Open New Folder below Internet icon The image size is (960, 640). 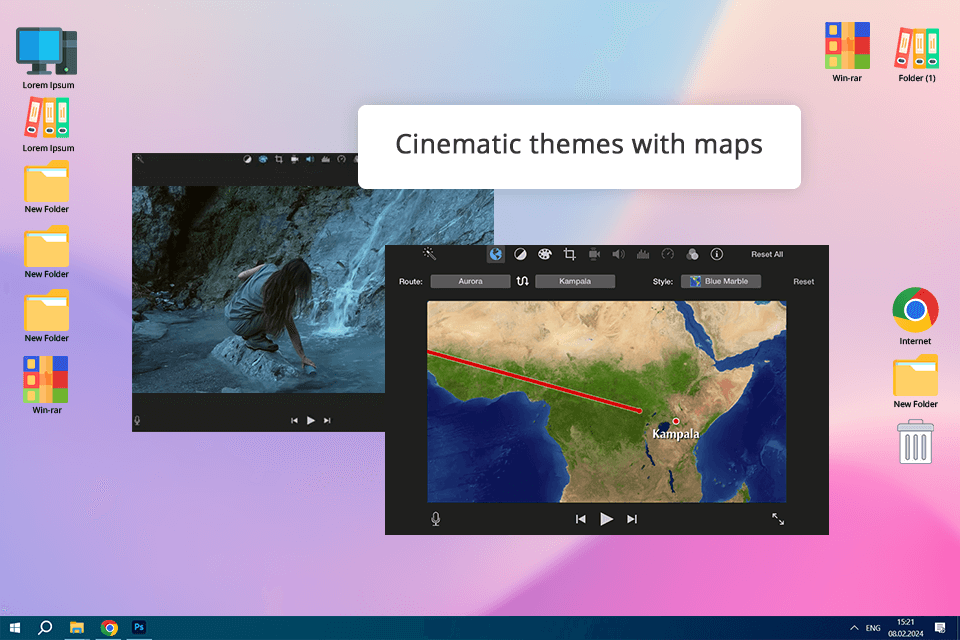915,381
